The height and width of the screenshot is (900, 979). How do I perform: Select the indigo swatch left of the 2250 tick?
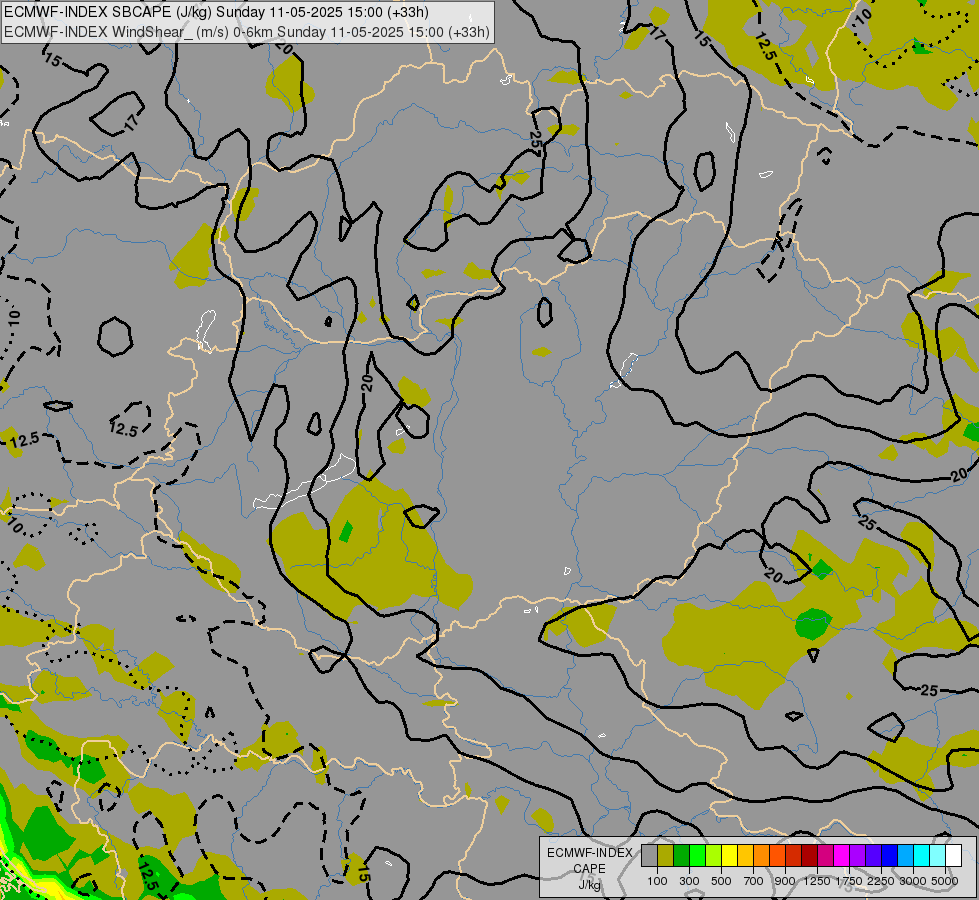(873, 855)
